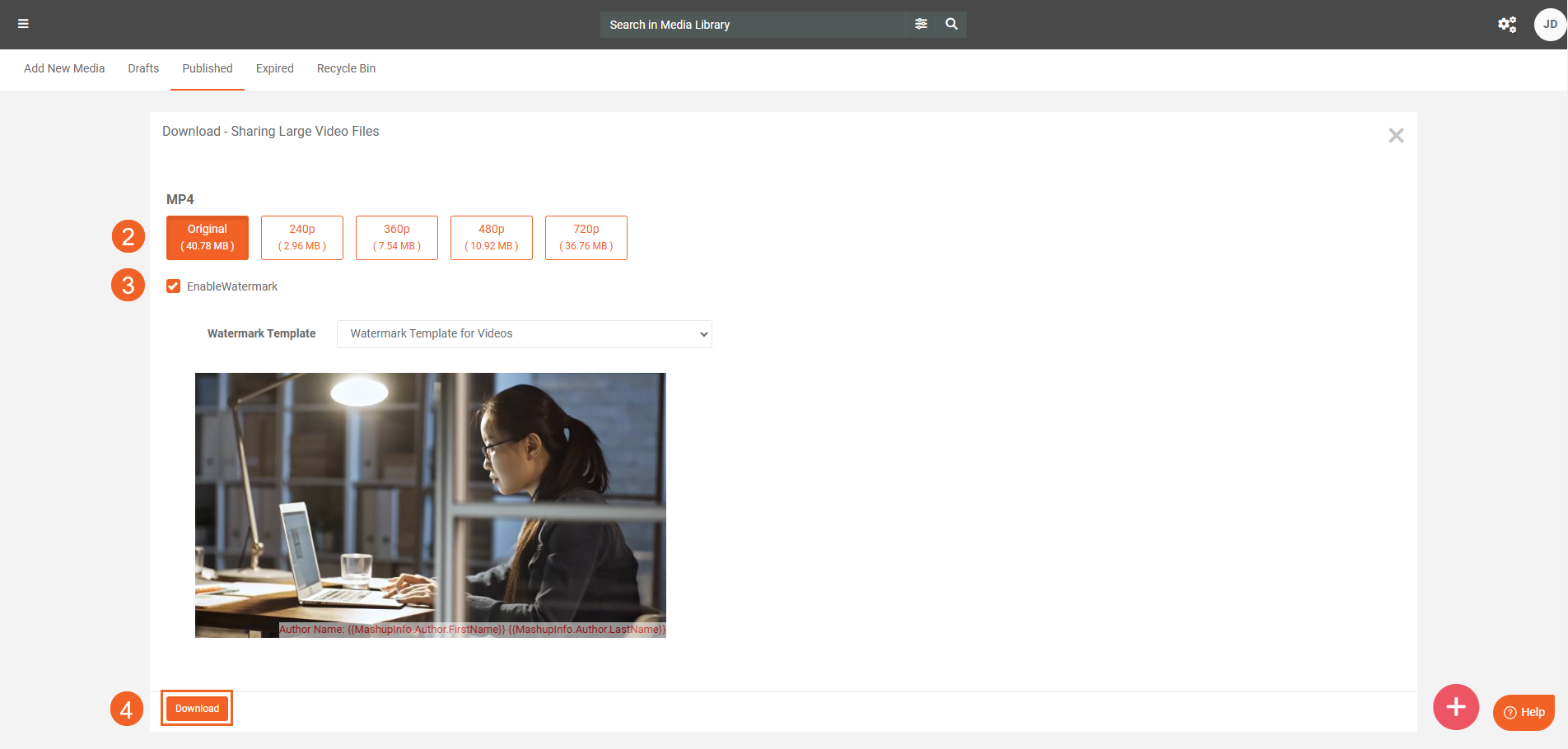
Task: Click the red plus add button
Action: [1455, 707]
